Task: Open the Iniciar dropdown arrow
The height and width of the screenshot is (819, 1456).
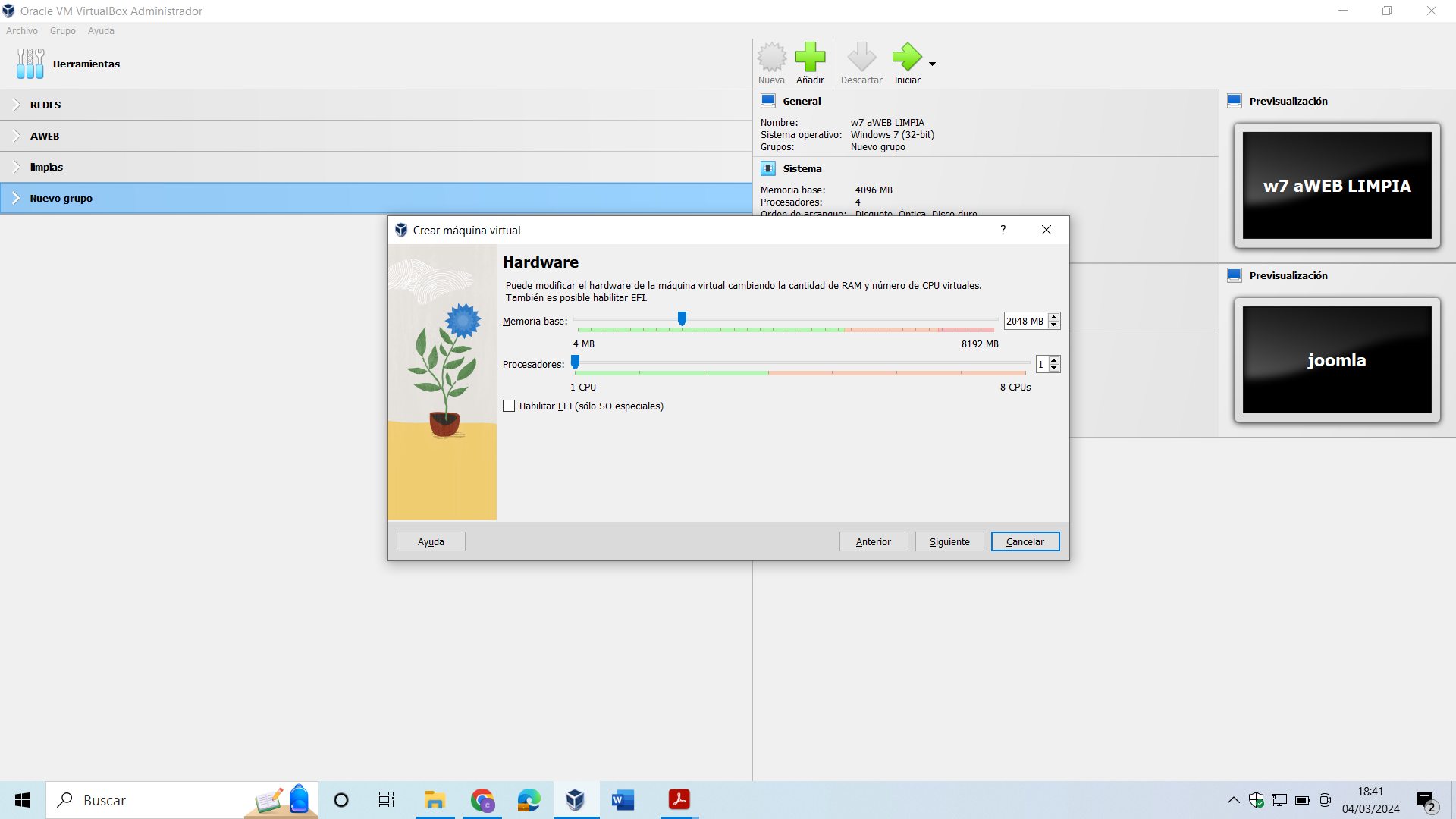Action: [932, 64]
